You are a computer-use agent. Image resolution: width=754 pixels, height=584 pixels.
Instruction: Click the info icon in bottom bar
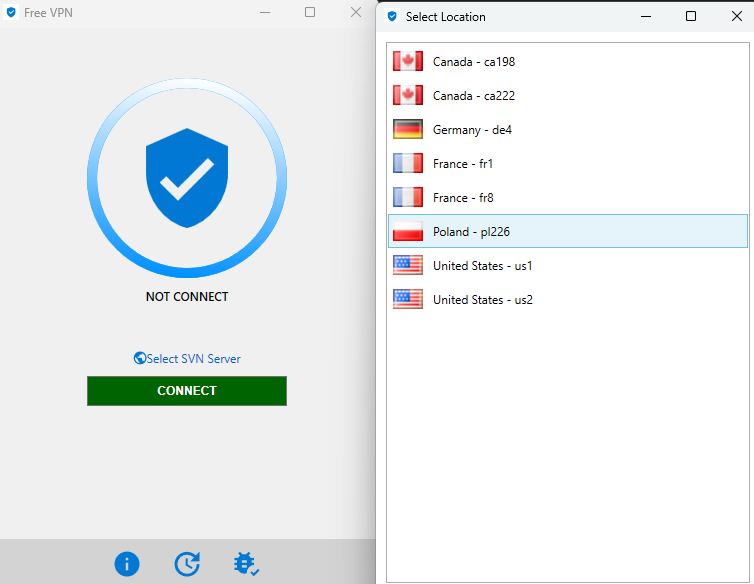127,564
